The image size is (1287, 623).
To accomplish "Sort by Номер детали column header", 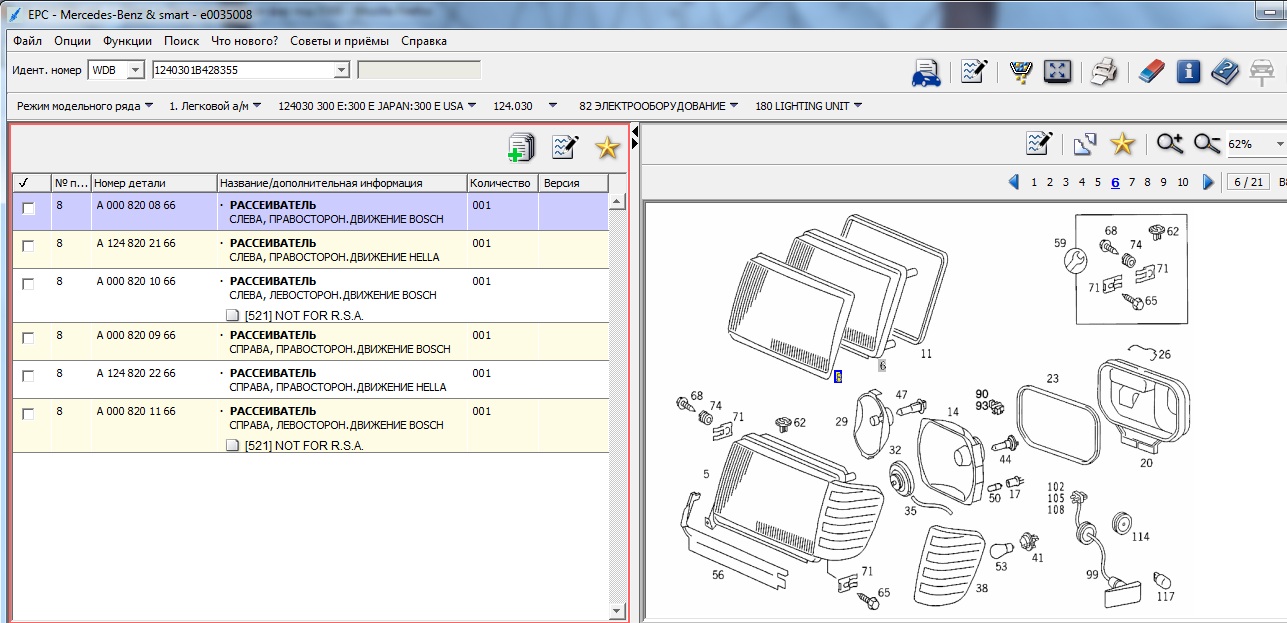I will [x=154, y=183].
